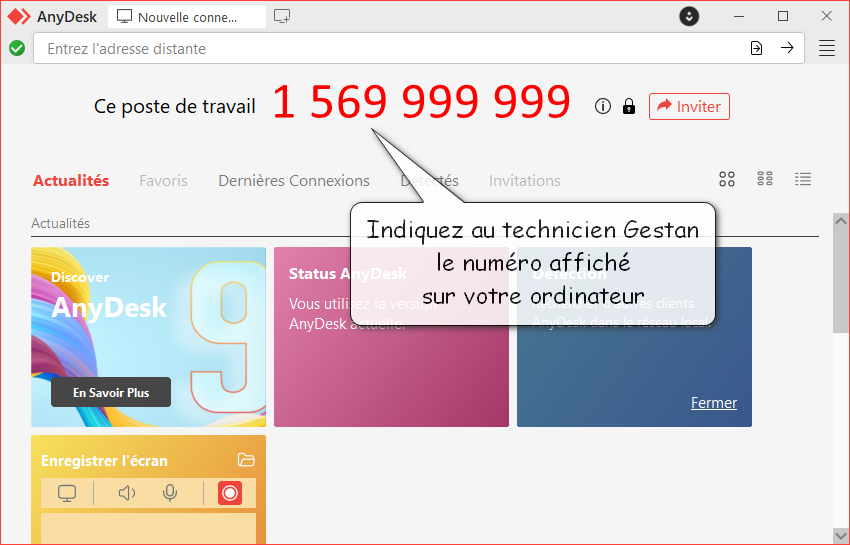Image resolution: width=850 pixels, height=545 pixels.
Task: Click the workstation ID 1 569 999 999
Action: (x=421, y=101)
